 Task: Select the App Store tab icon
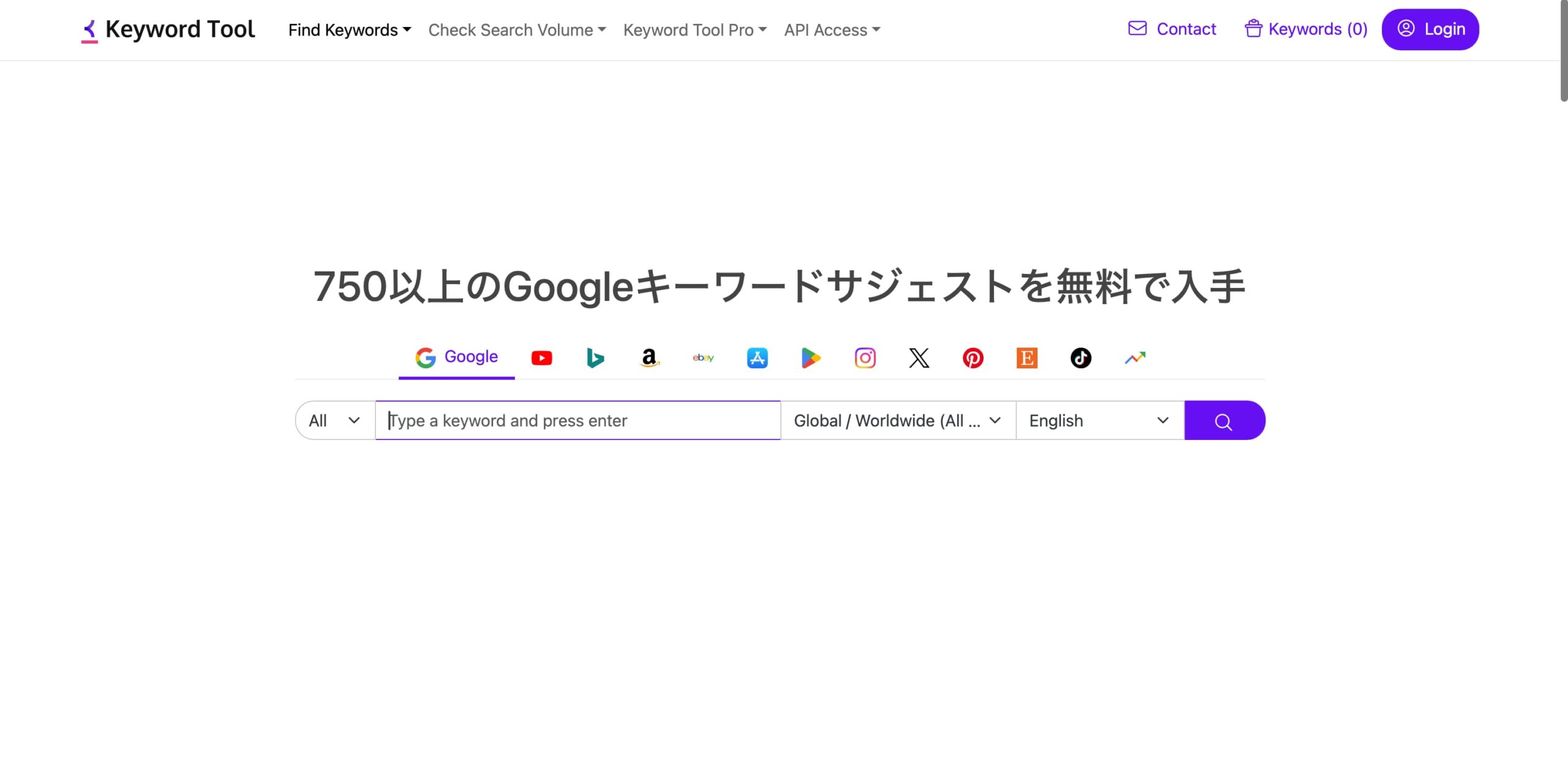point(757,358)
